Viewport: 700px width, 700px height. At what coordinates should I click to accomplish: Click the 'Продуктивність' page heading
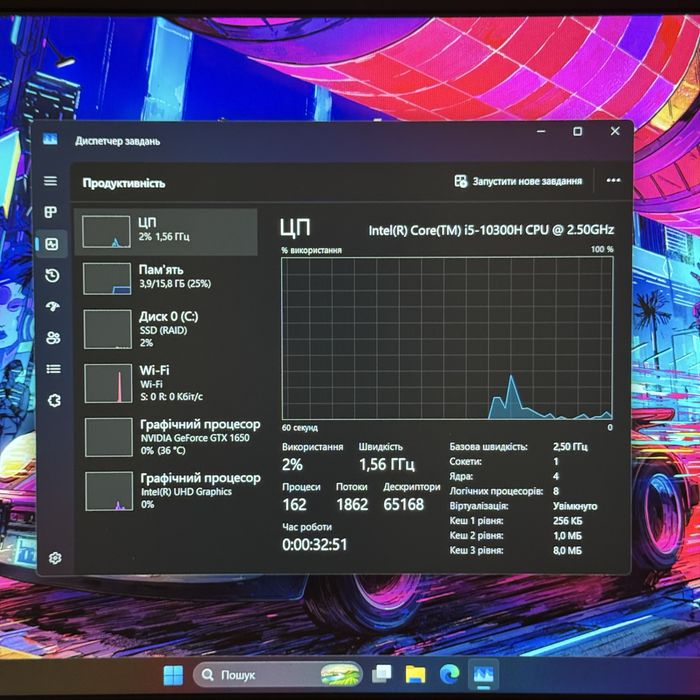pyautogui.click(x=124, y=183)
